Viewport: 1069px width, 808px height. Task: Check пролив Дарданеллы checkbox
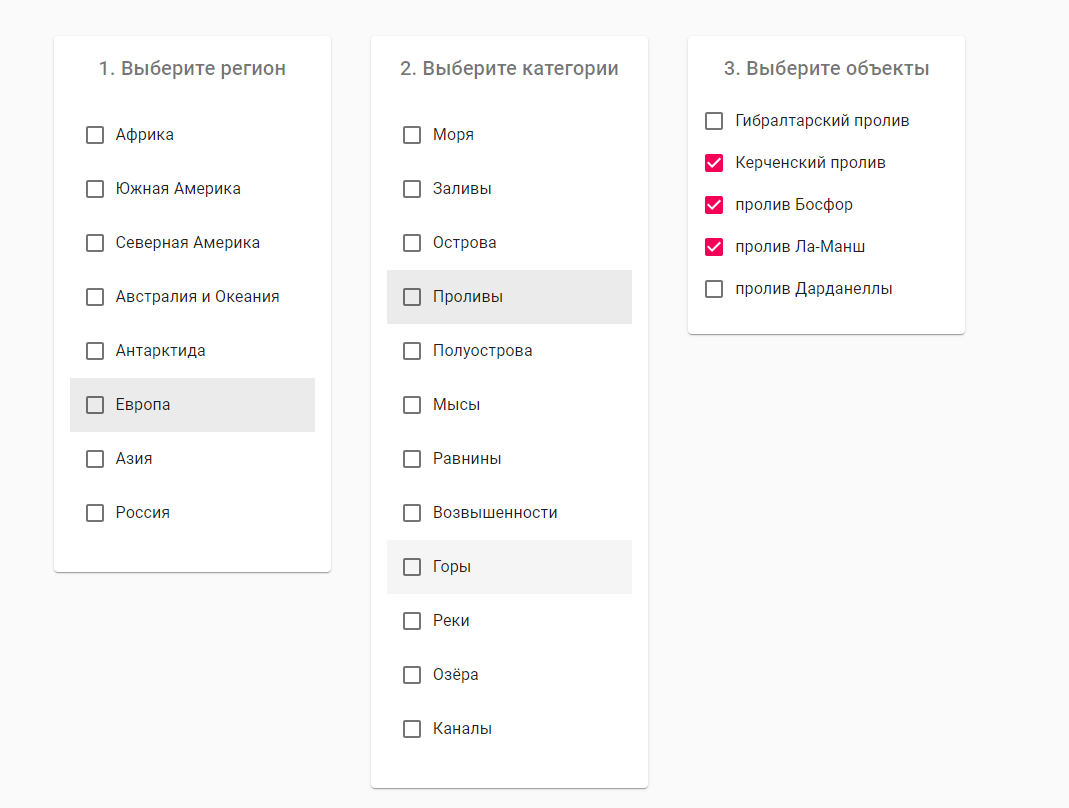pos(714,289)
